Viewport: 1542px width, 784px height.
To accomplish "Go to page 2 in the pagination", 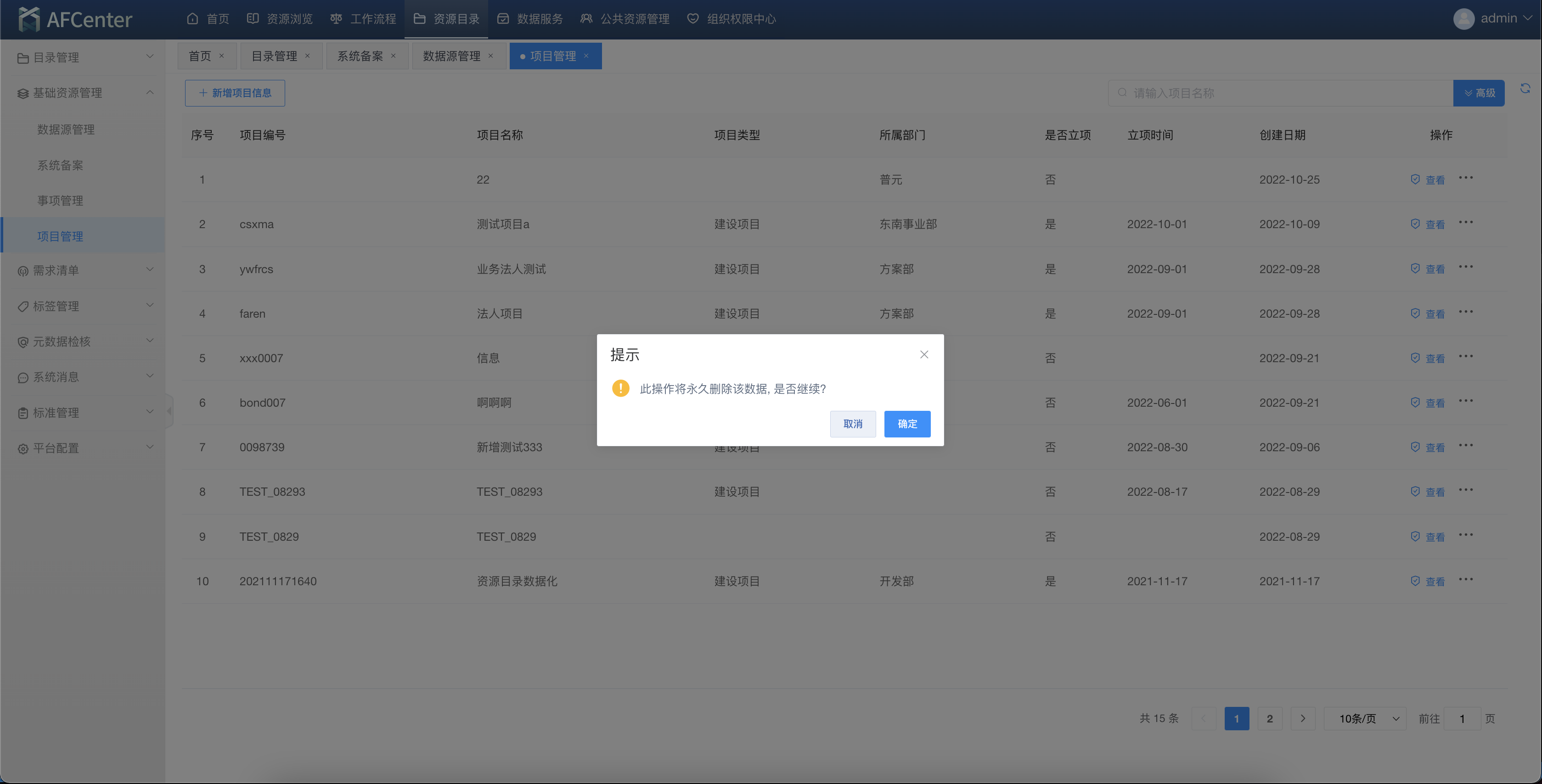I will pos(1269,718).
